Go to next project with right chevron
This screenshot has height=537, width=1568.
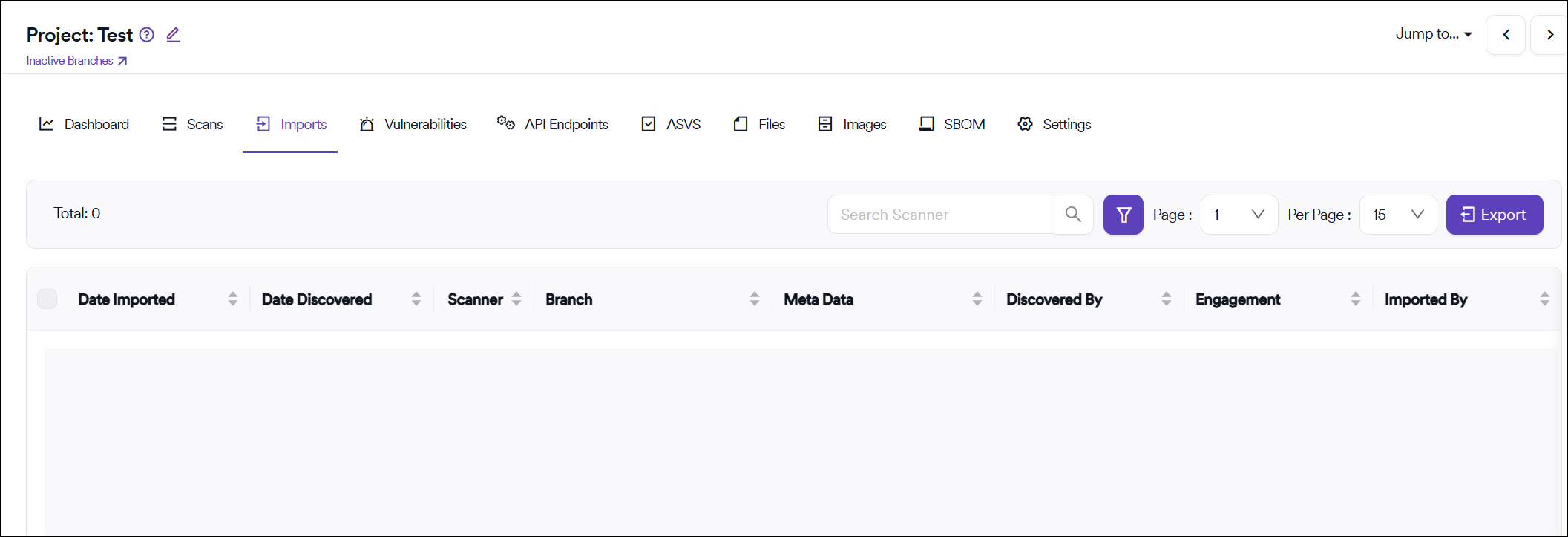click(x=1549, y=35)
